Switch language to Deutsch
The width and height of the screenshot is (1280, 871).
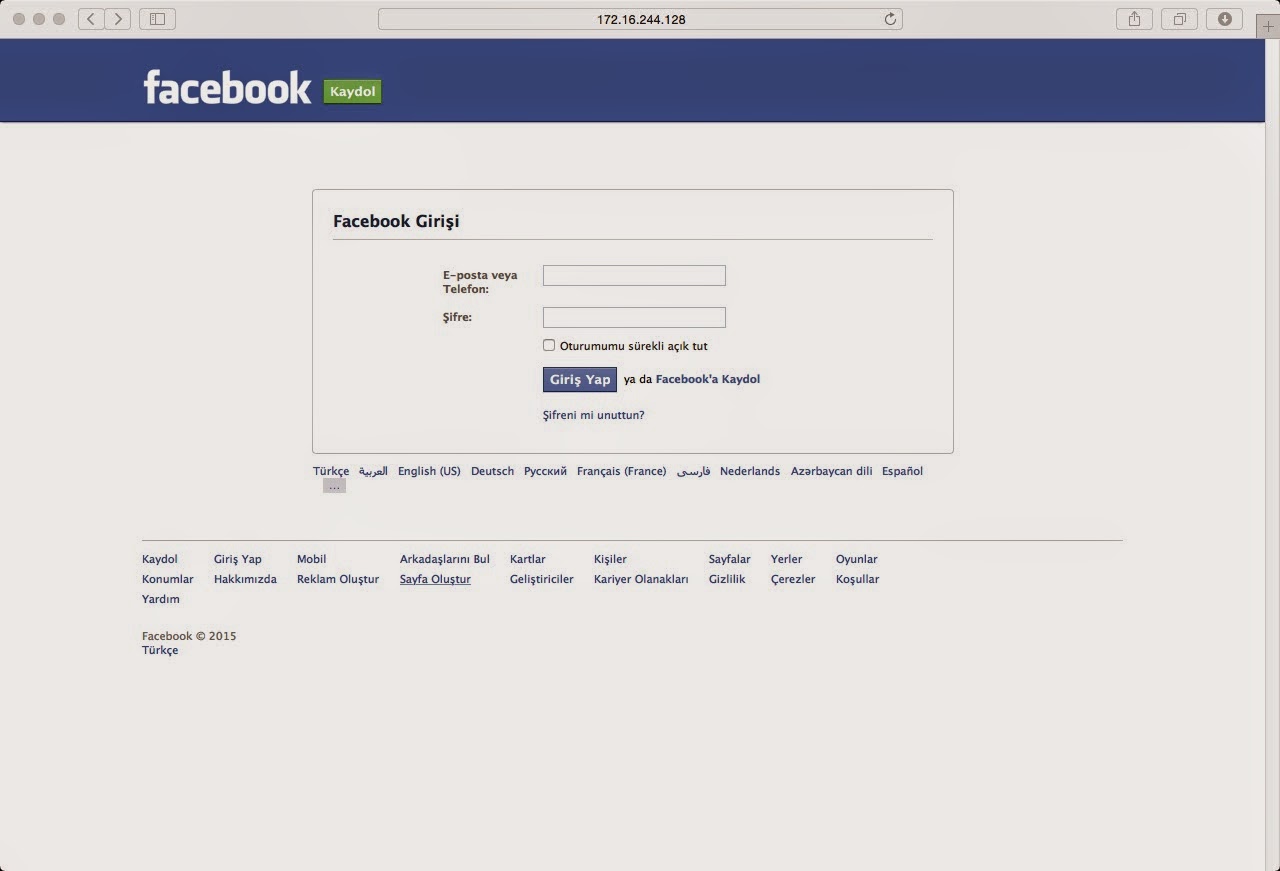coord(492,471)
